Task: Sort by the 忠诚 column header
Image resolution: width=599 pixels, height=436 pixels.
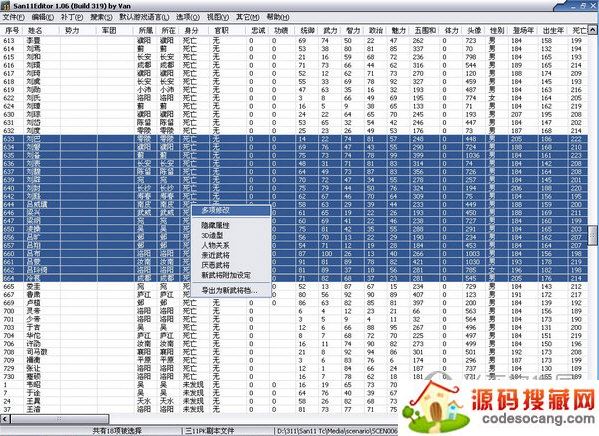Action: [257, 30]
